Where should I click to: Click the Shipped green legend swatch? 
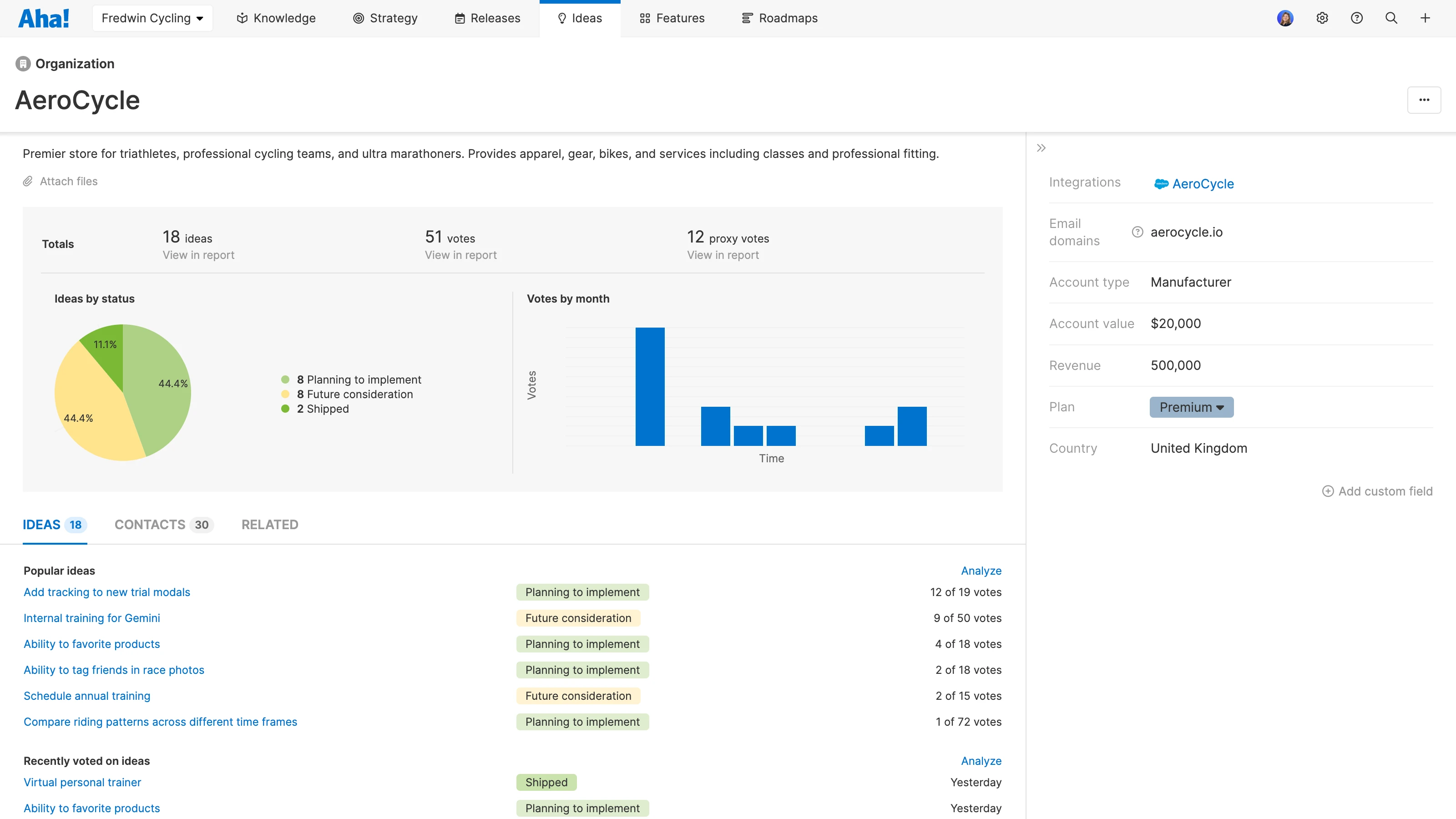click(x=285, y=409)
